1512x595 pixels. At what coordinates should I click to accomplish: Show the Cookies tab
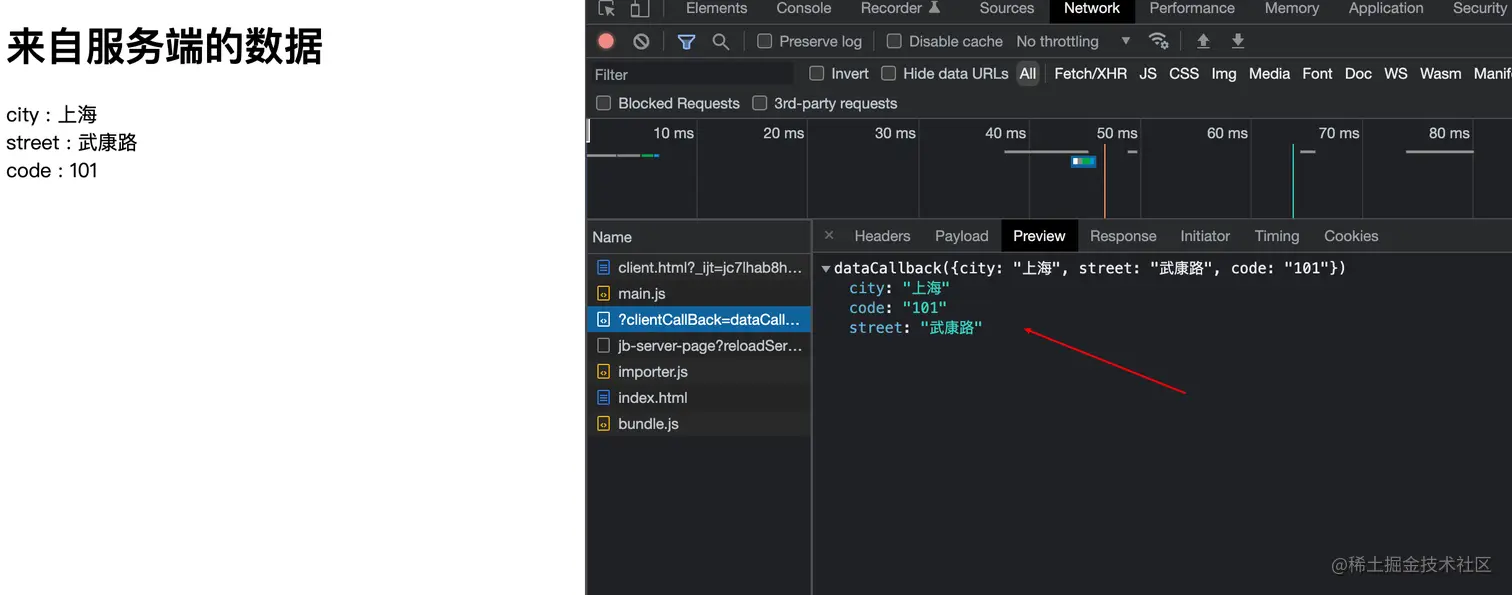coord(1351,236)
